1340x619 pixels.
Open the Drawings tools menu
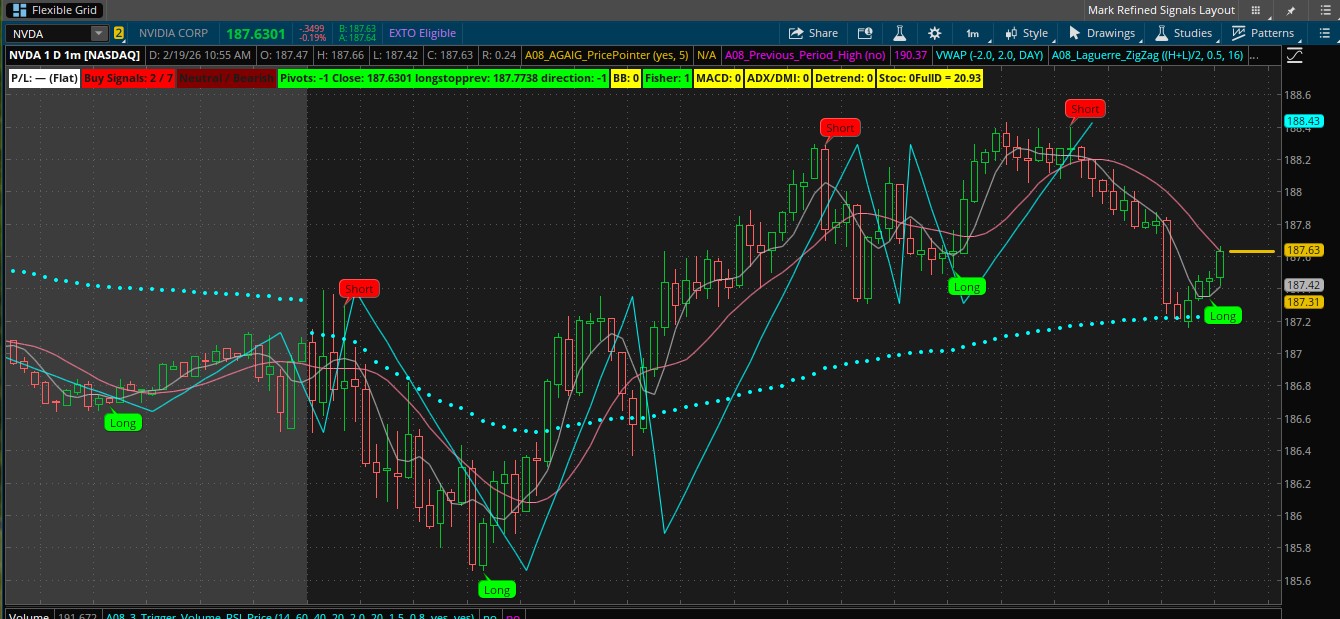1105,33
